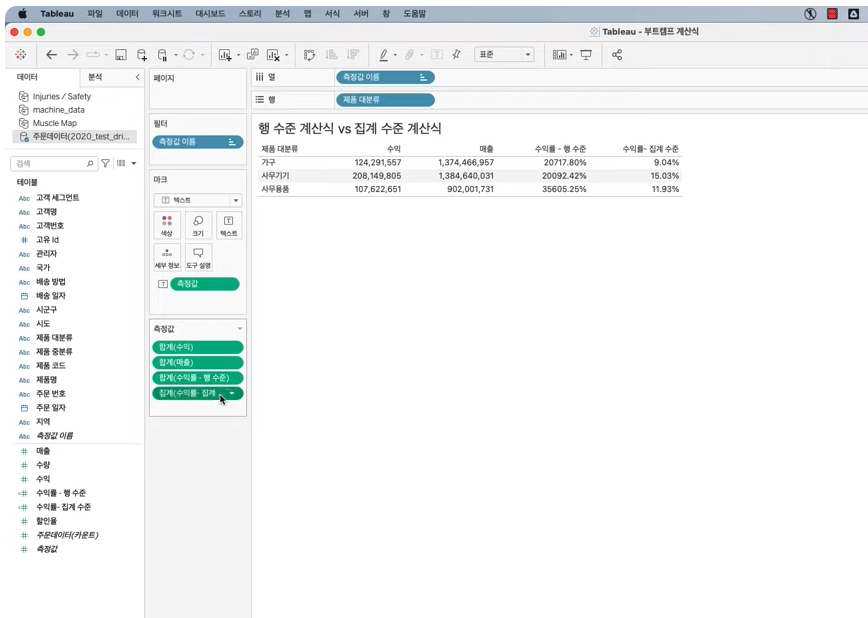Screen dimensions: 868x618
Task: Click the redo forward arrow
Action: pos(73,54)
